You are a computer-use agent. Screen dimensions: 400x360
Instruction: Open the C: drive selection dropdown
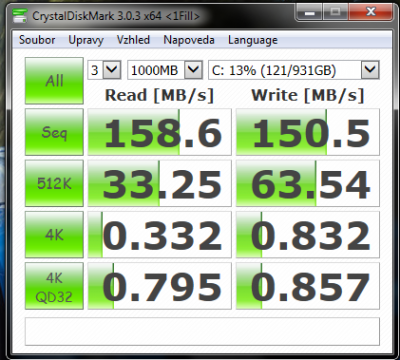294,70
